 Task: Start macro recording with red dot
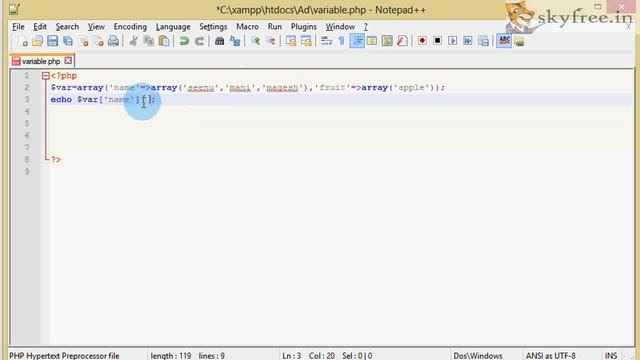[x=422, y=41]
